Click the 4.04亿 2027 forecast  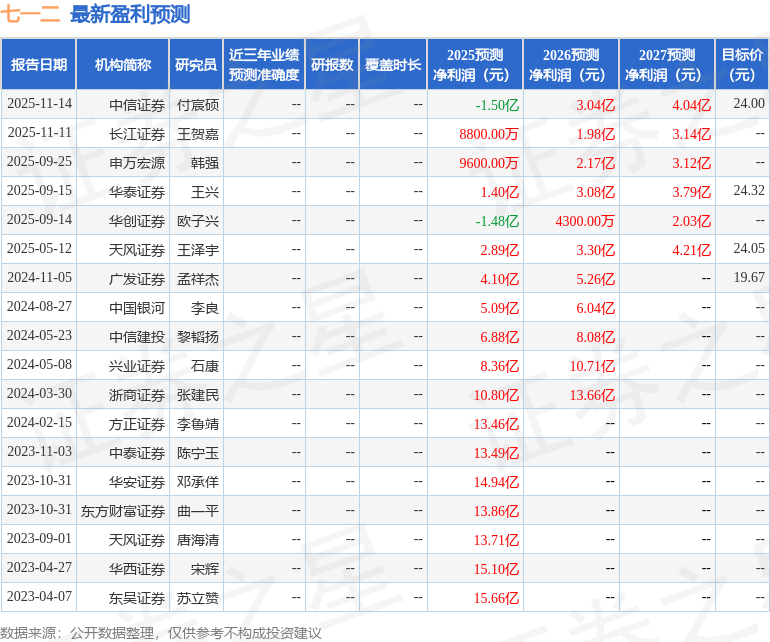tap(691, 105)
